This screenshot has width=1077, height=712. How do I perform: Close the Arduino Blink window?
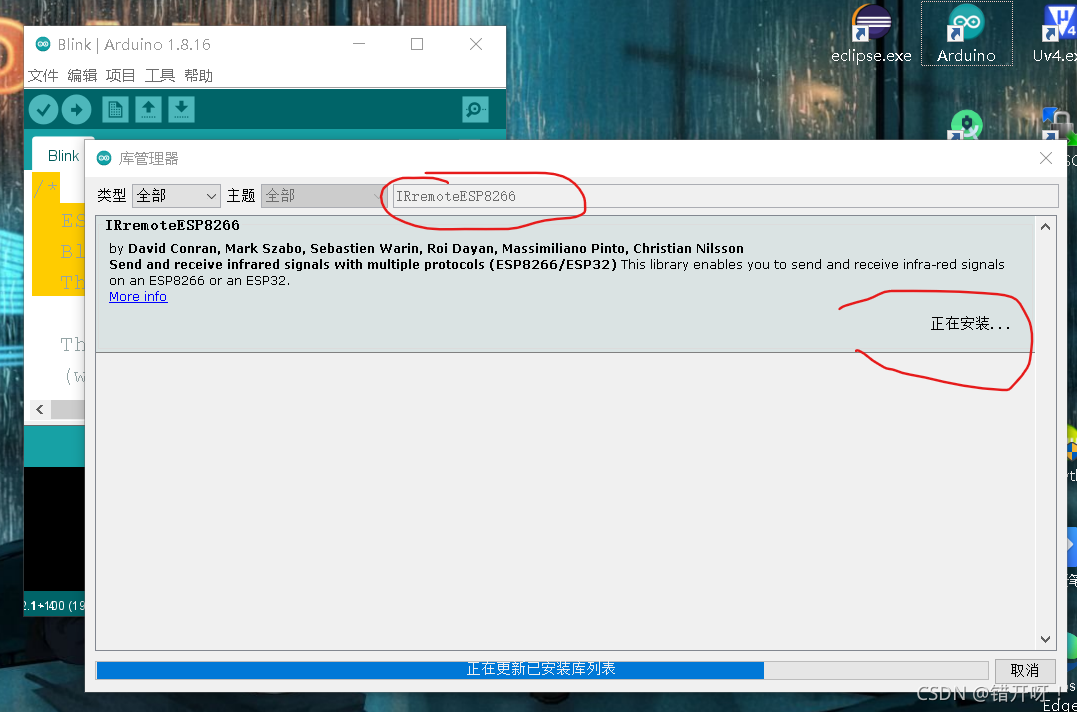point(475,44)
